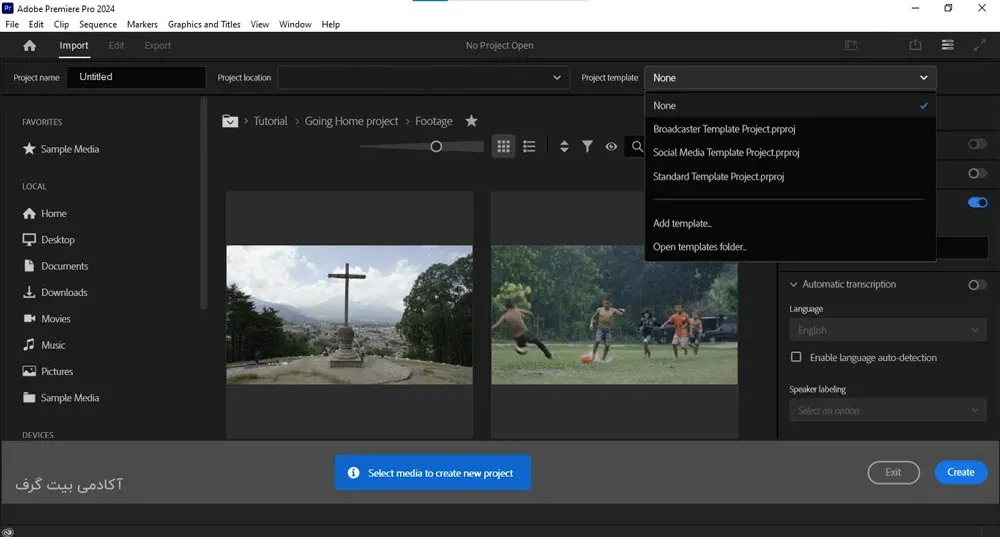
Task: Browse the Documents location
Action: [x=55, y=266]
